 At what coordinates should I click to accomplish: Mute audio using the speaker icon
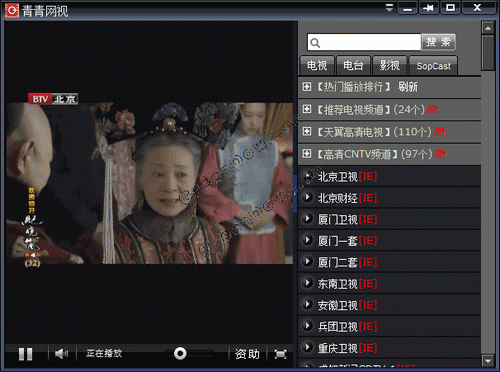pos(62,354)
